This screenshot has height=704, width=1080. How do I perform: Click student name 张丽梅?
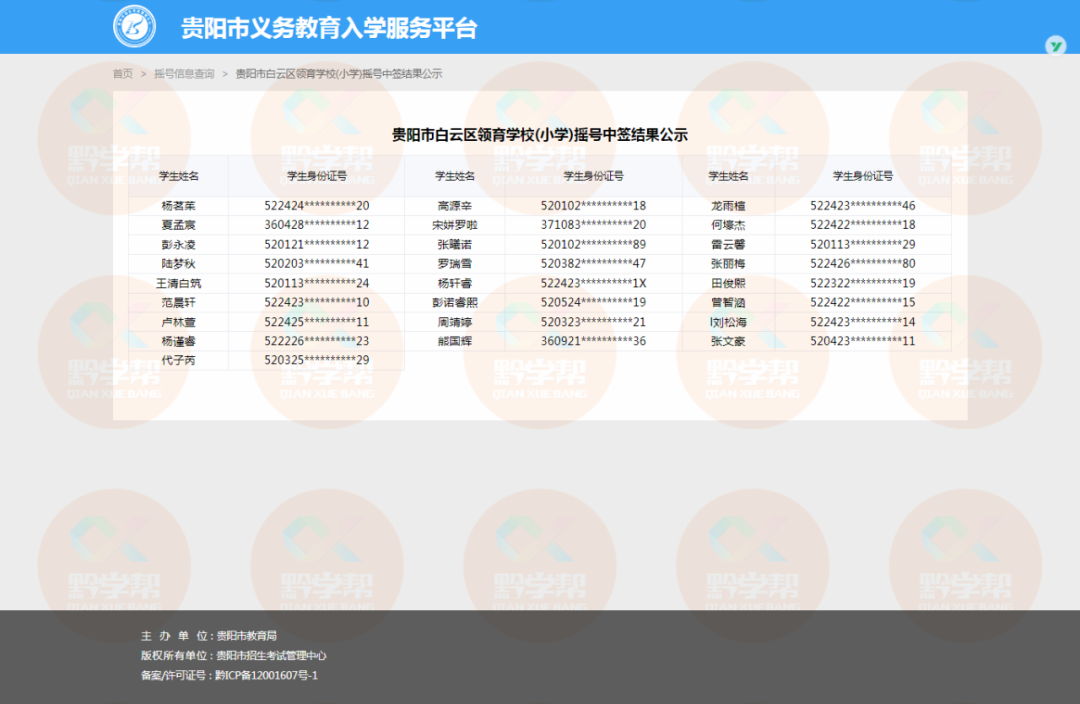pyautogui.click(x=728, y=264)
